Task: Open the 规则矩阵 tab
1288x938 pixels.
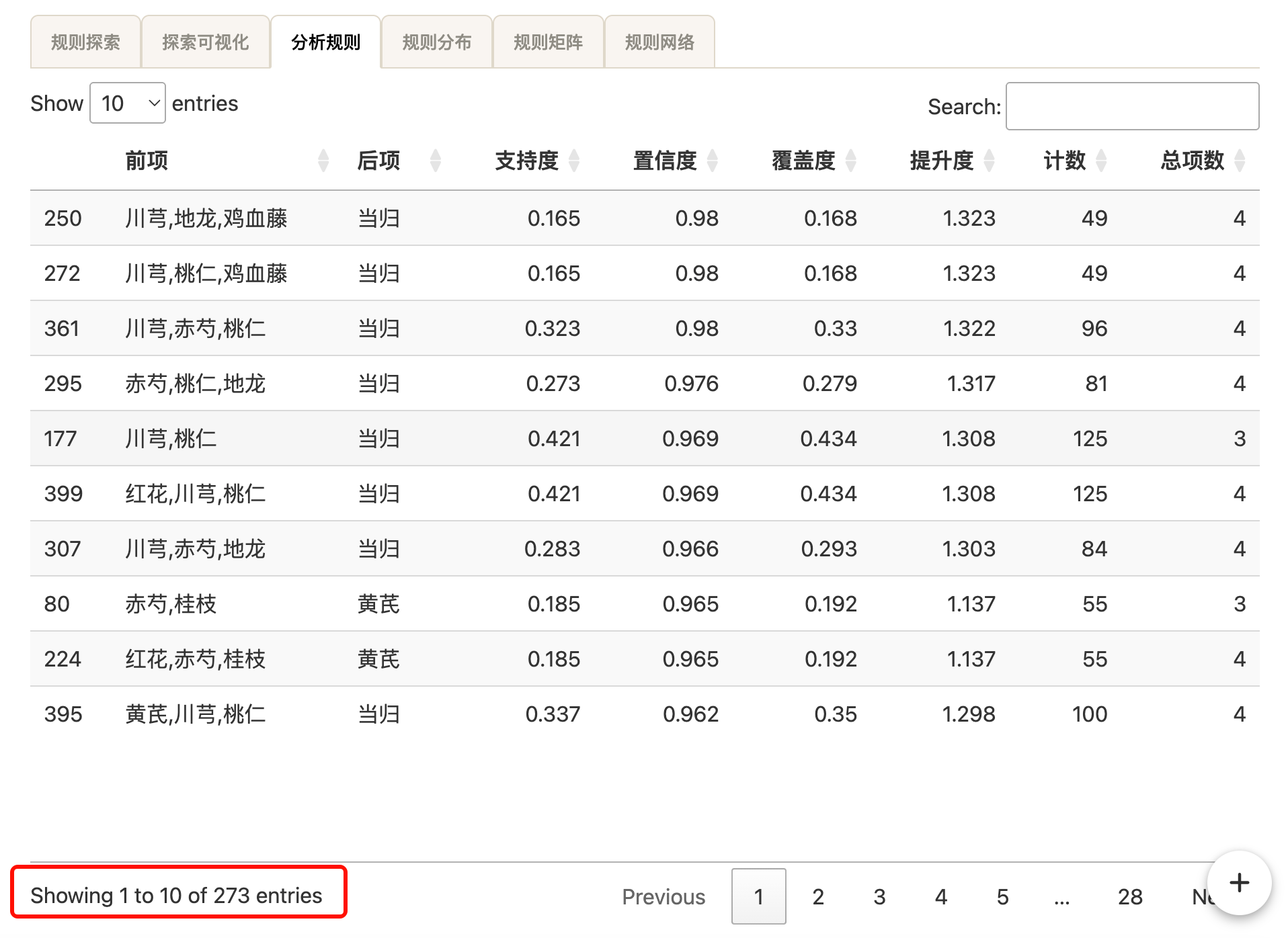Action: click(549, 42)
